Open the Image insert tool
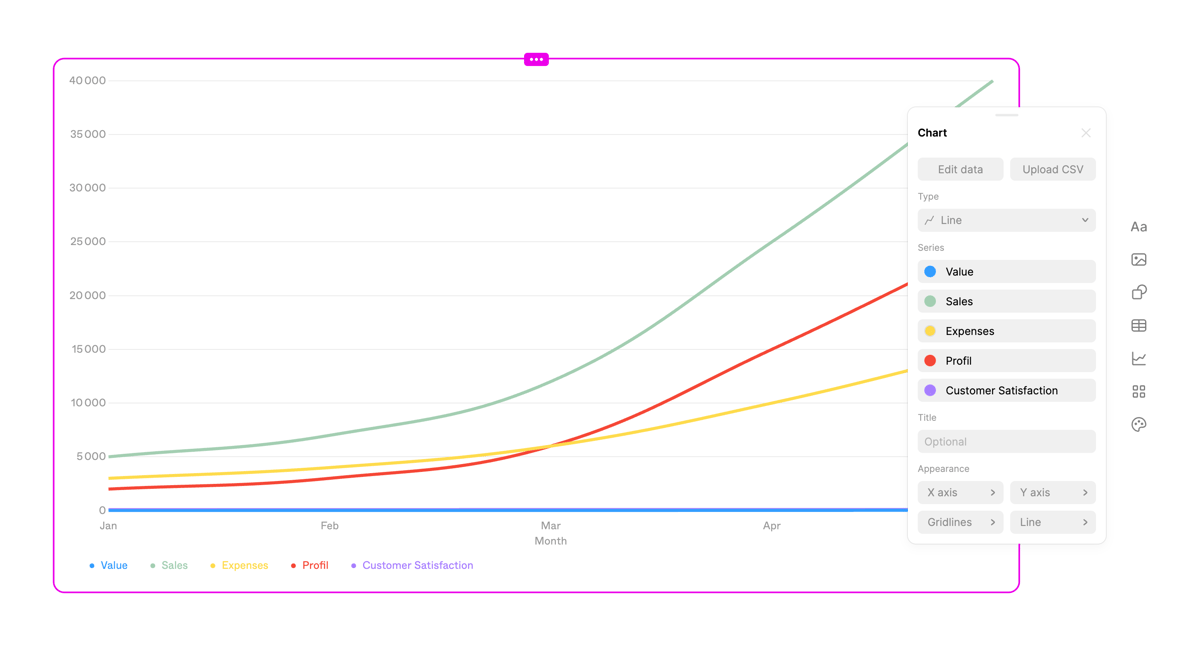 (1138, 259)
